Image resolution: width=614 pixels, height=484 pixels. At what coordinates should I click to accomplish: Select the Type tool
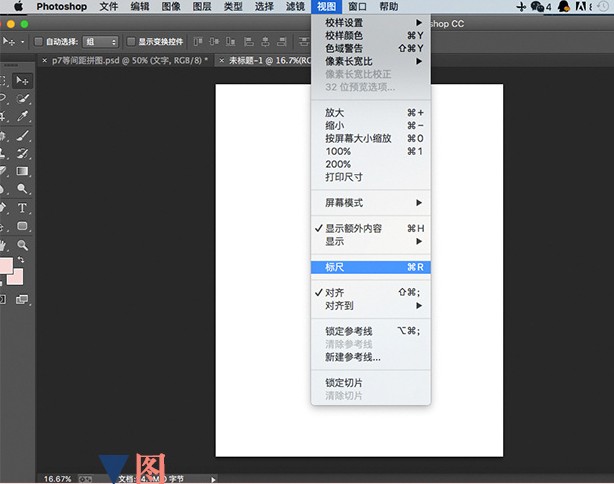click(23, 208)
